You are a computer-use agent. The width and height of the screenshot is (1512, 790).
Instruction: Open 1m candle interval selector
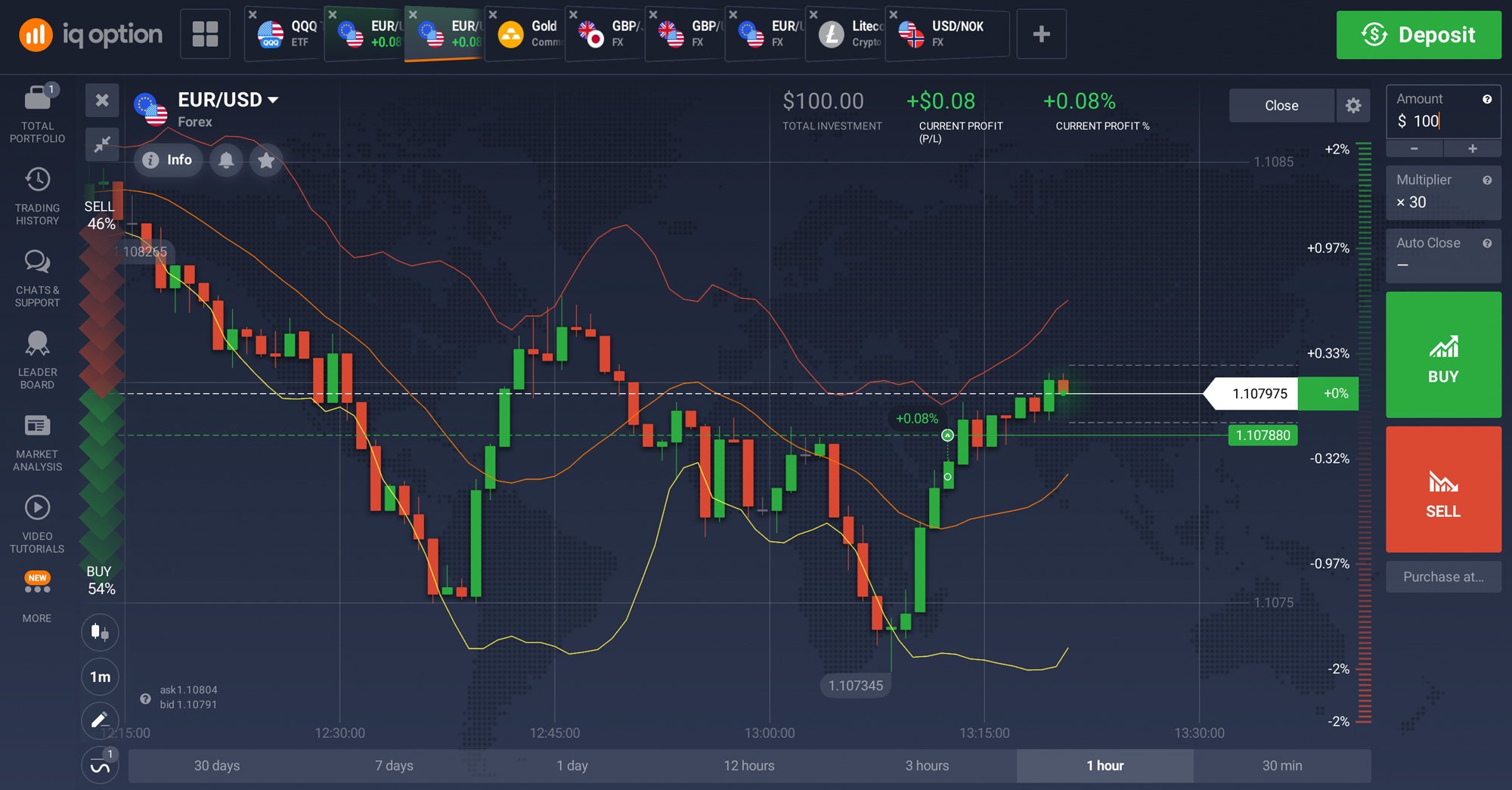[100, 677]
